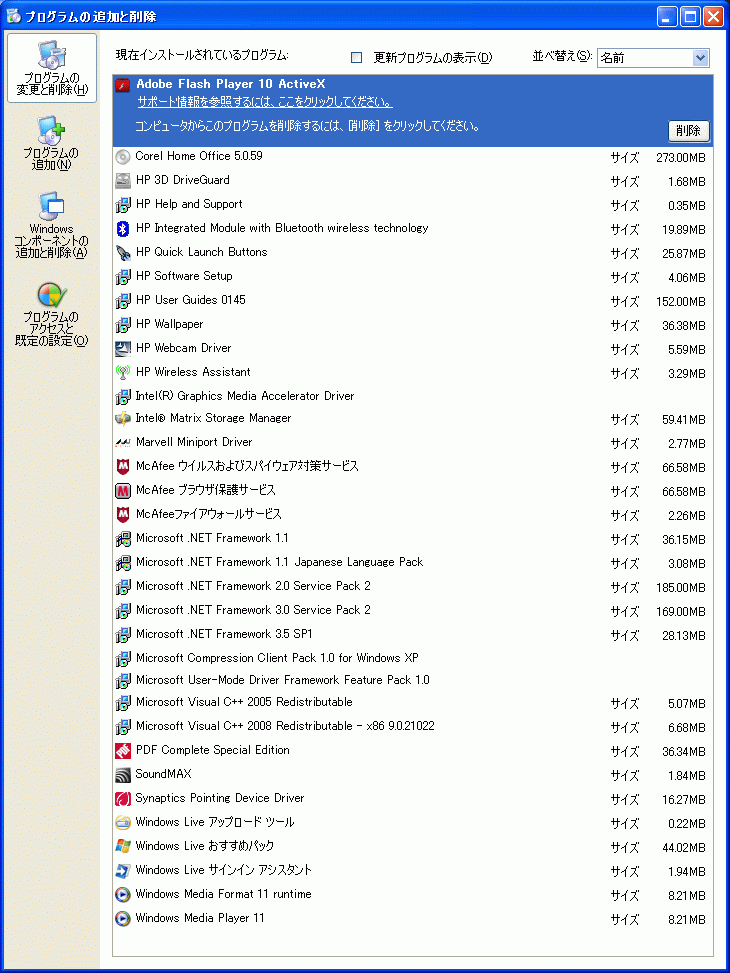Click the HP Quick Launch Buttons rocket icon

point(123,253)
